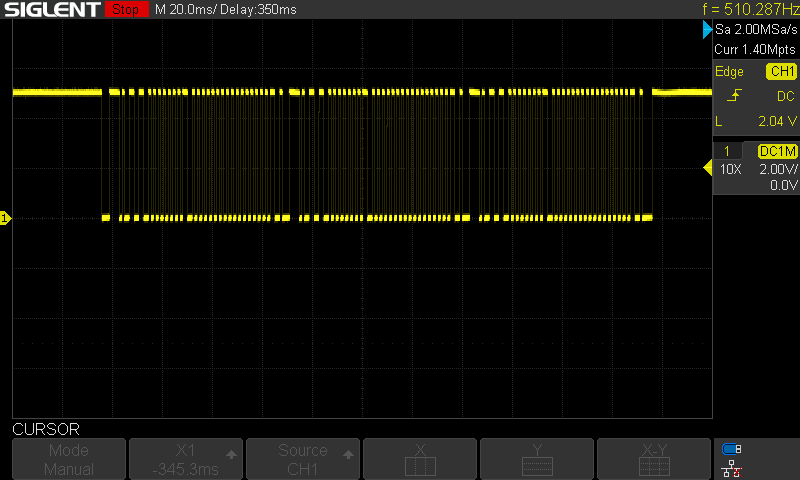Click the up arrow on Source button
The image size is (800, 480).
point(348,454)
